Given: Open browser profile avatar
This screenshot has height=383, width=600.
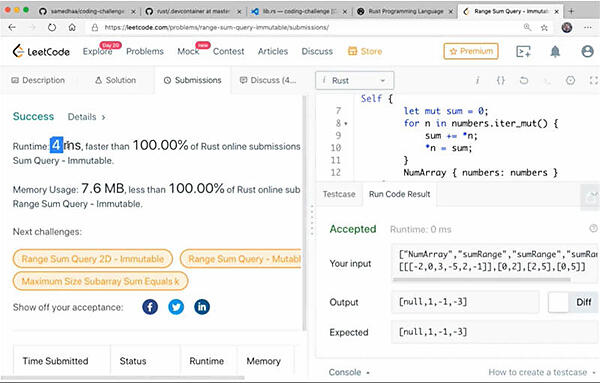Looking at the screenshot, I should [x=567, y=27].
